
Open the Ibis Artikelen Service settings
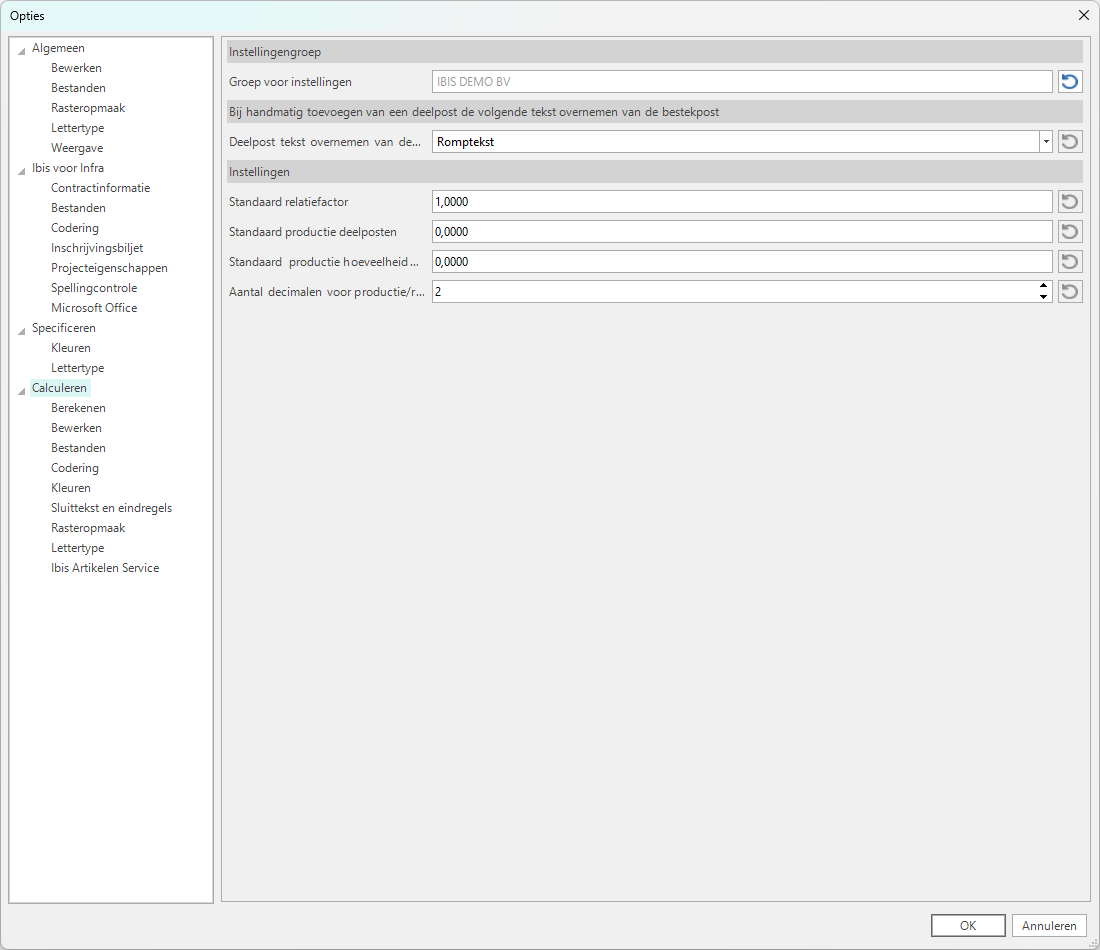pos(105,568)
